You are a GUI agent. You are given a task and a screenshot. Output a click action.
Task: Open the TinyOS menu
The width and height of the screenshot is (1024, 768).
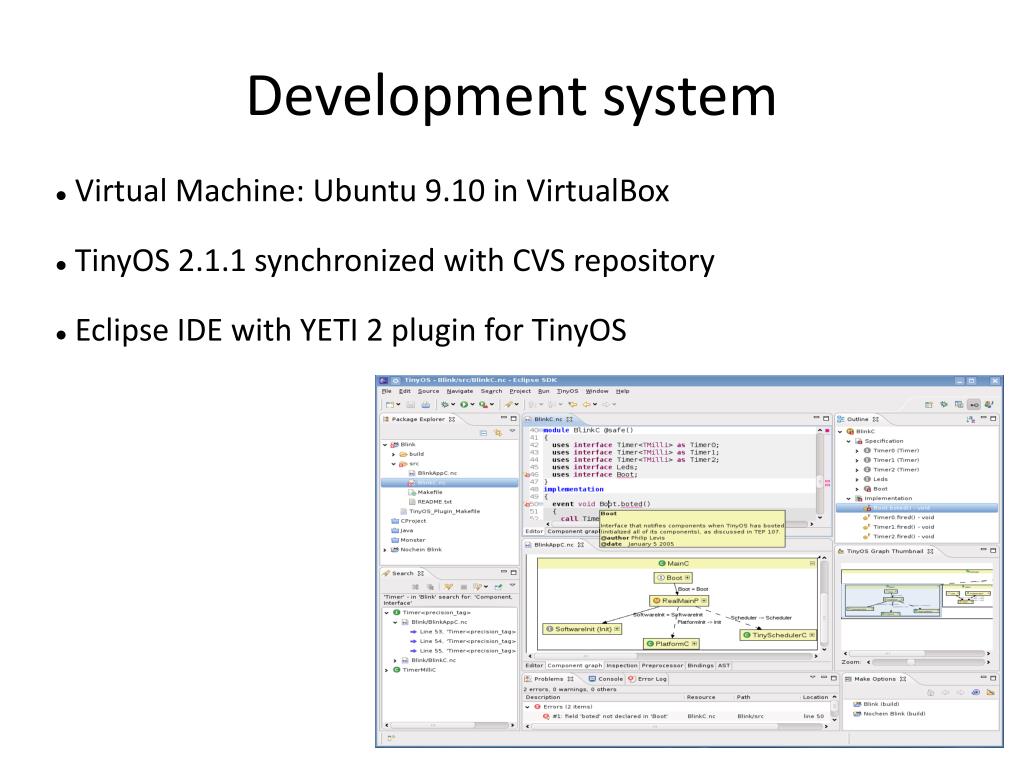click(568, 391)
